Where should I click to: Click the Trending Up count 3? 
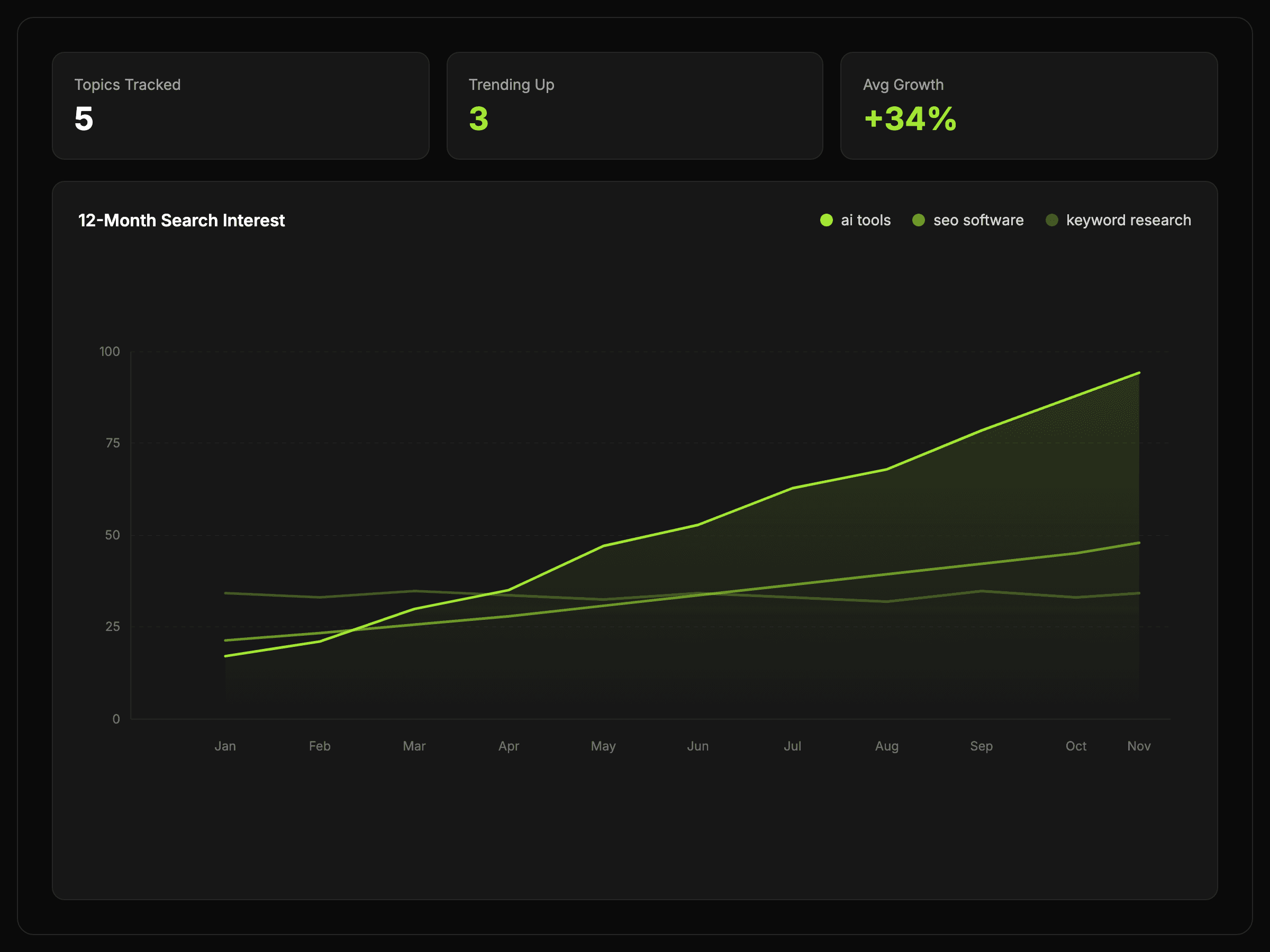point(479,119)
